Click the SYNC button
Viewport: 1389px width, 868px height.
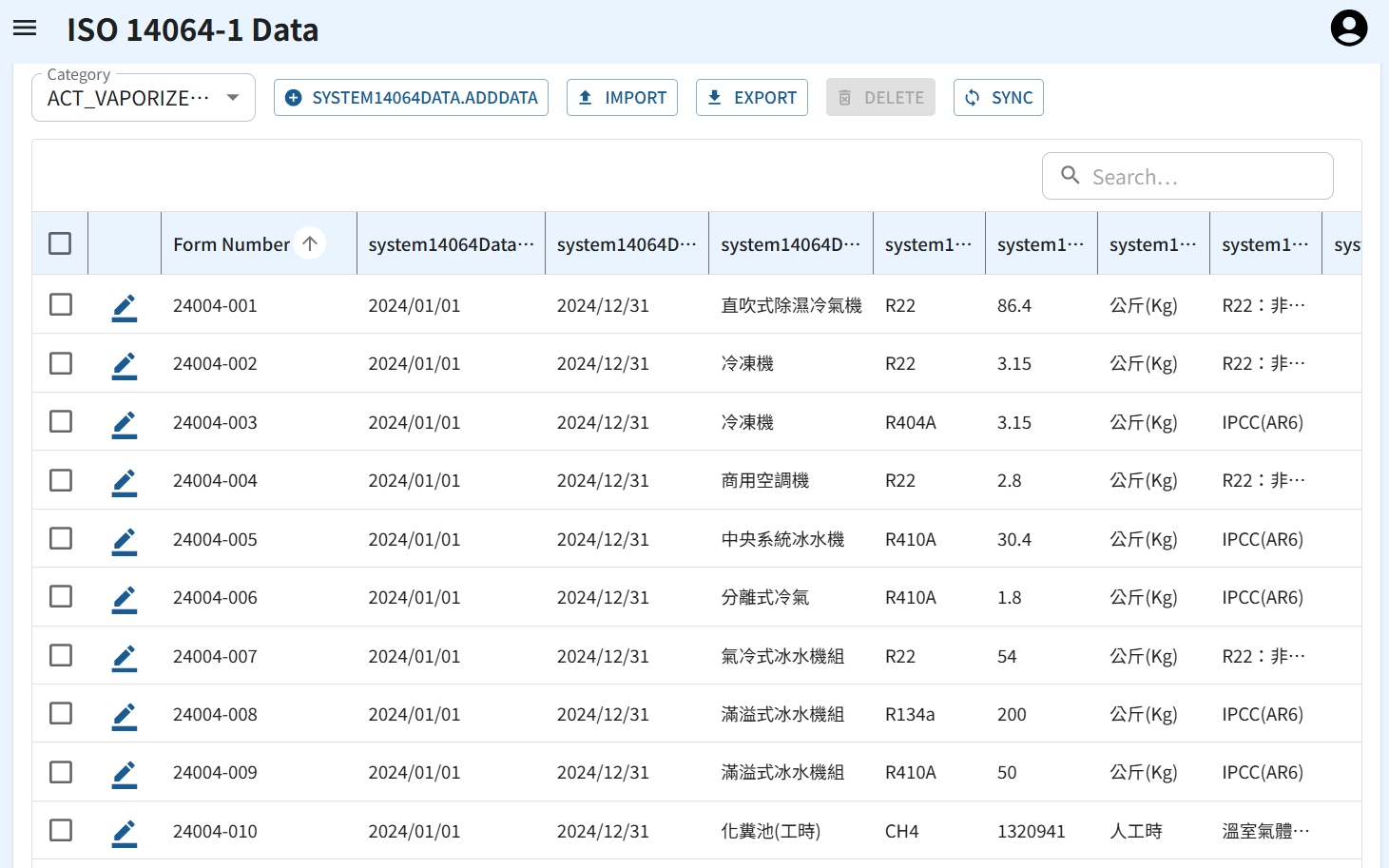998,98
